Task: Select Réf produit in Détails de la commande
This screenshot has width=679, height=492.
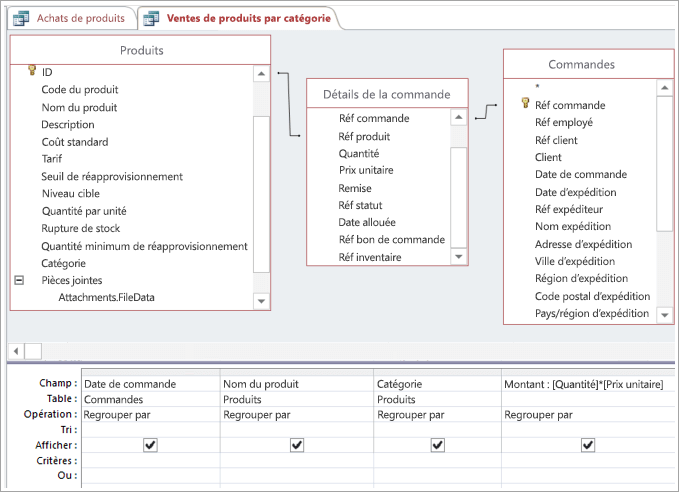Action: [x=364, y=136]
